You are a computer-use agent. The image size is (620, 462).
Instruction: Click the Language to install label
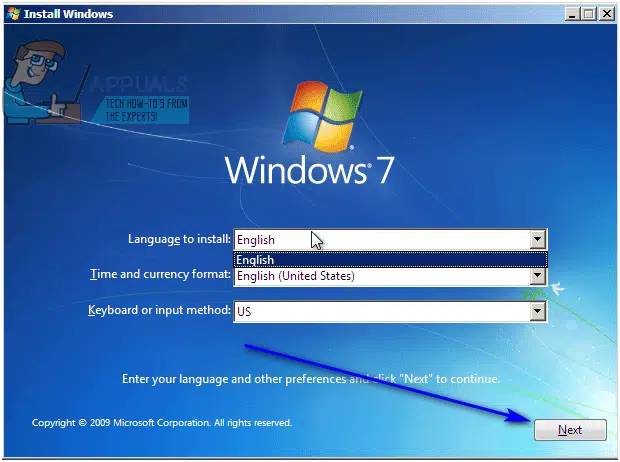click(x=179, y=239)
